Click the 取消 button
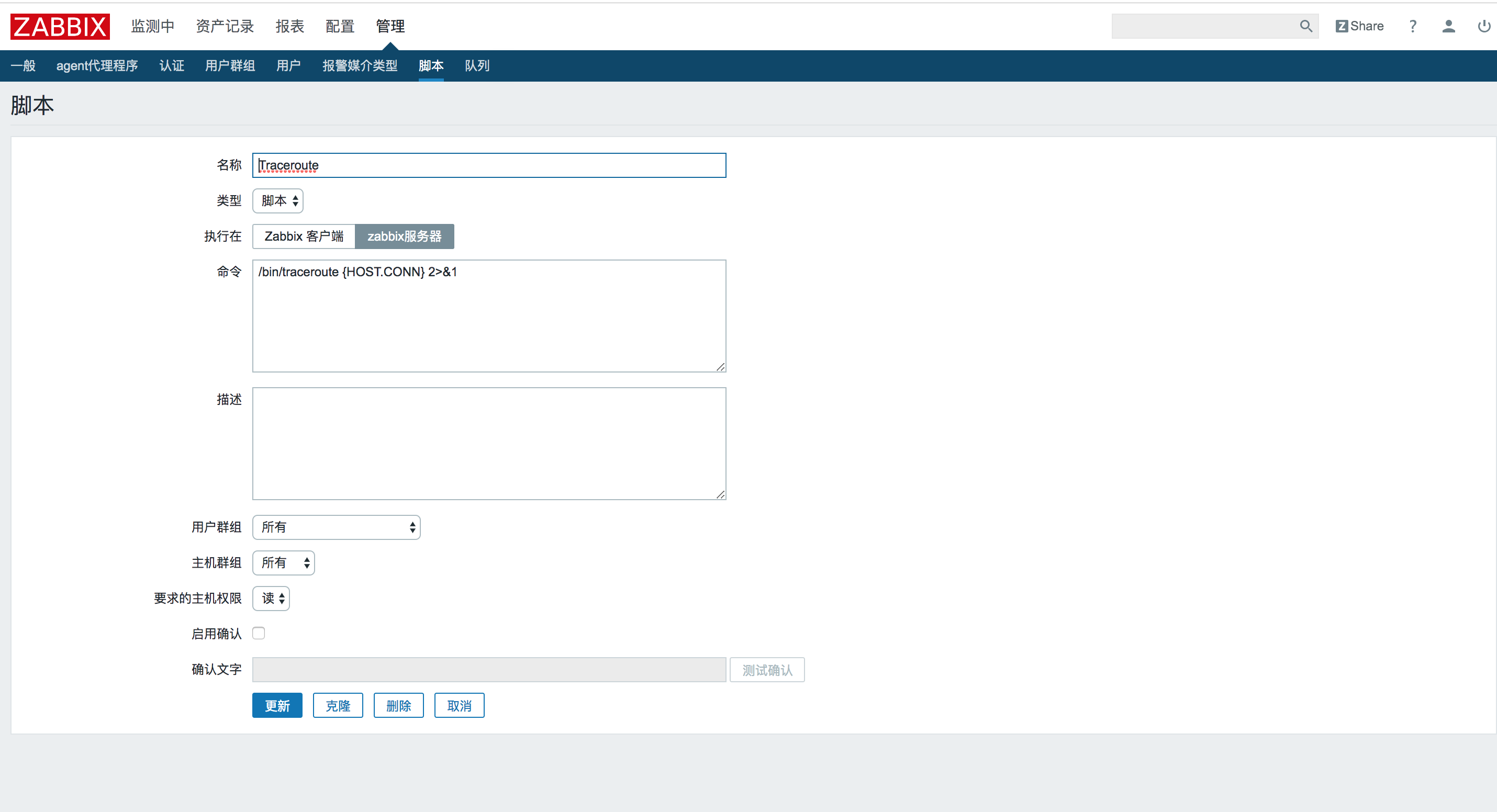 [460, 705]
